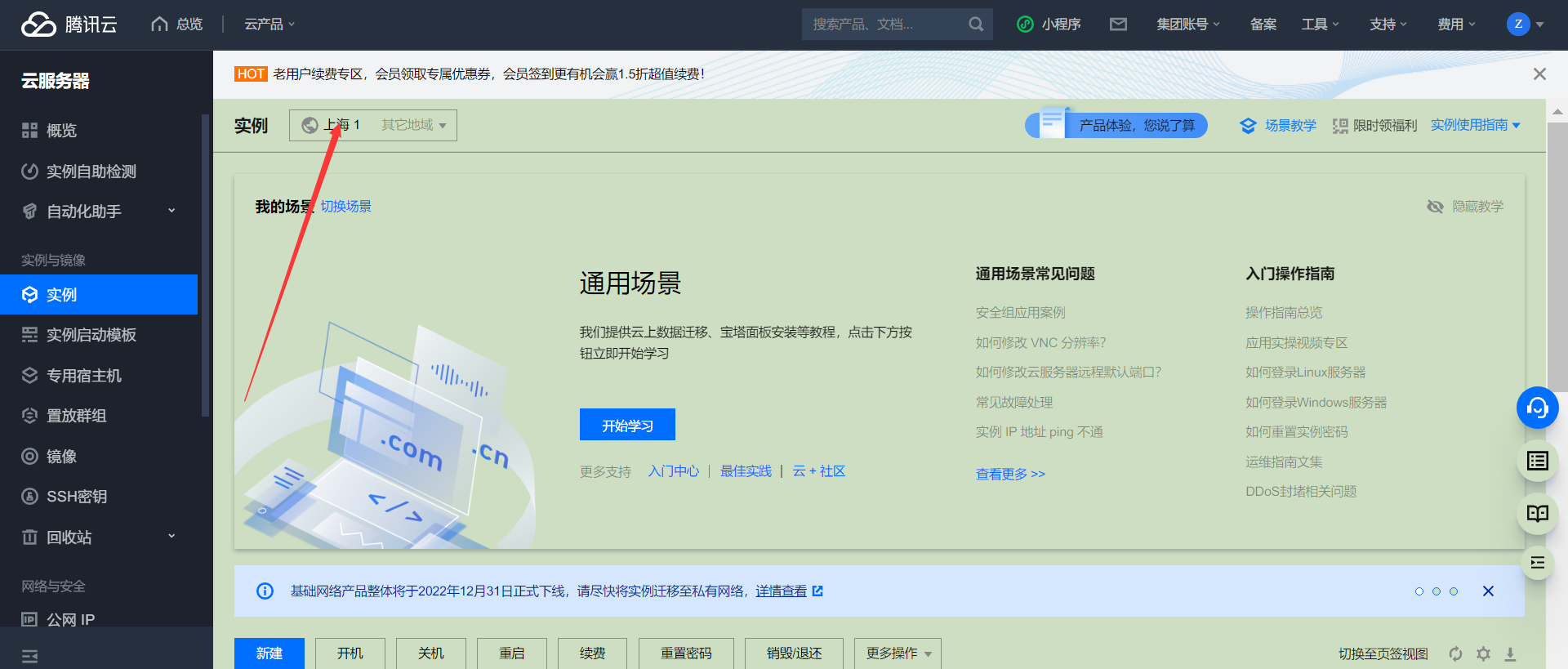Screen dimensions: 1568x669
Task: Click the search magnifier icon
Action: [x=976, y=25]
